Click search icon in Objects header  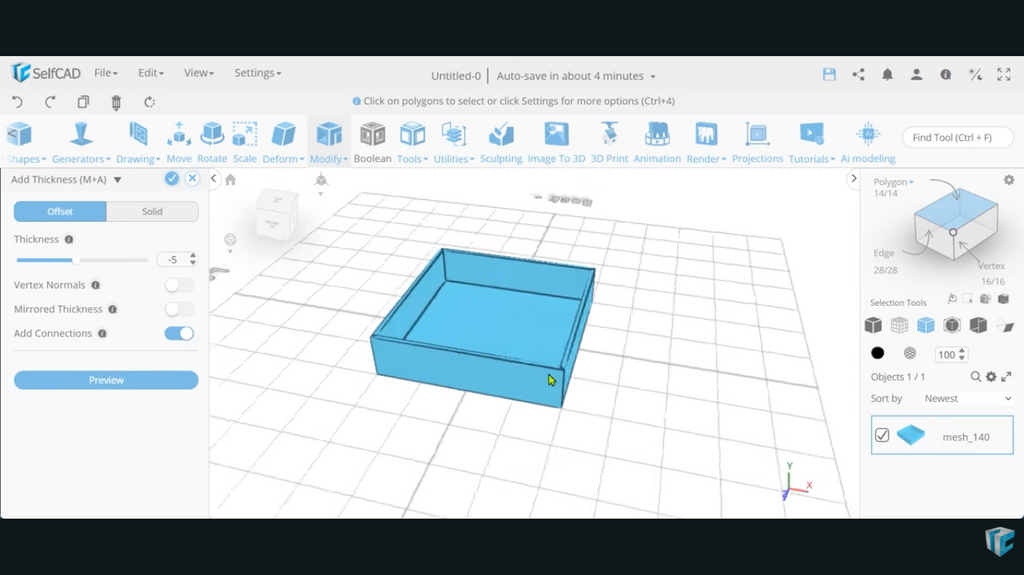[x=976, y=377]
